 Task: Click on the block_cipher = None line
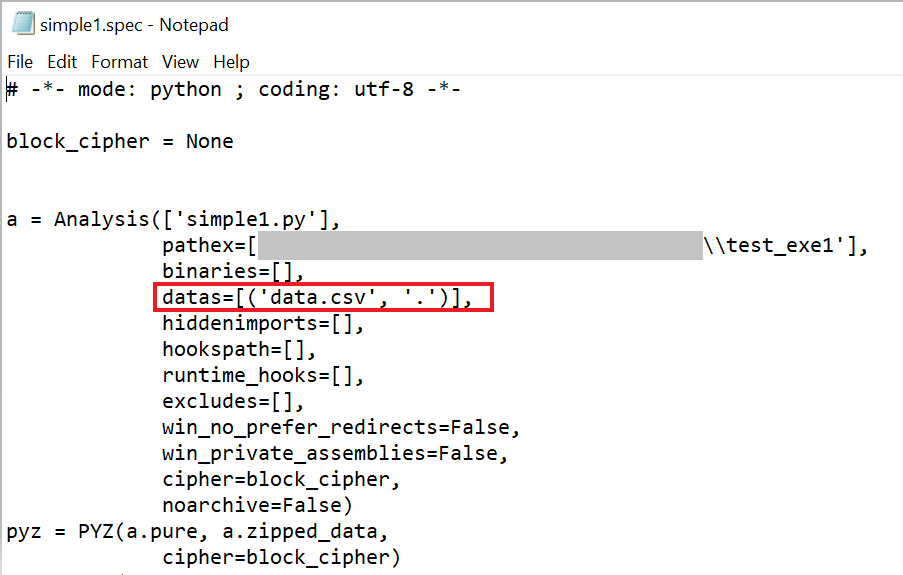[x=120, y=141]
